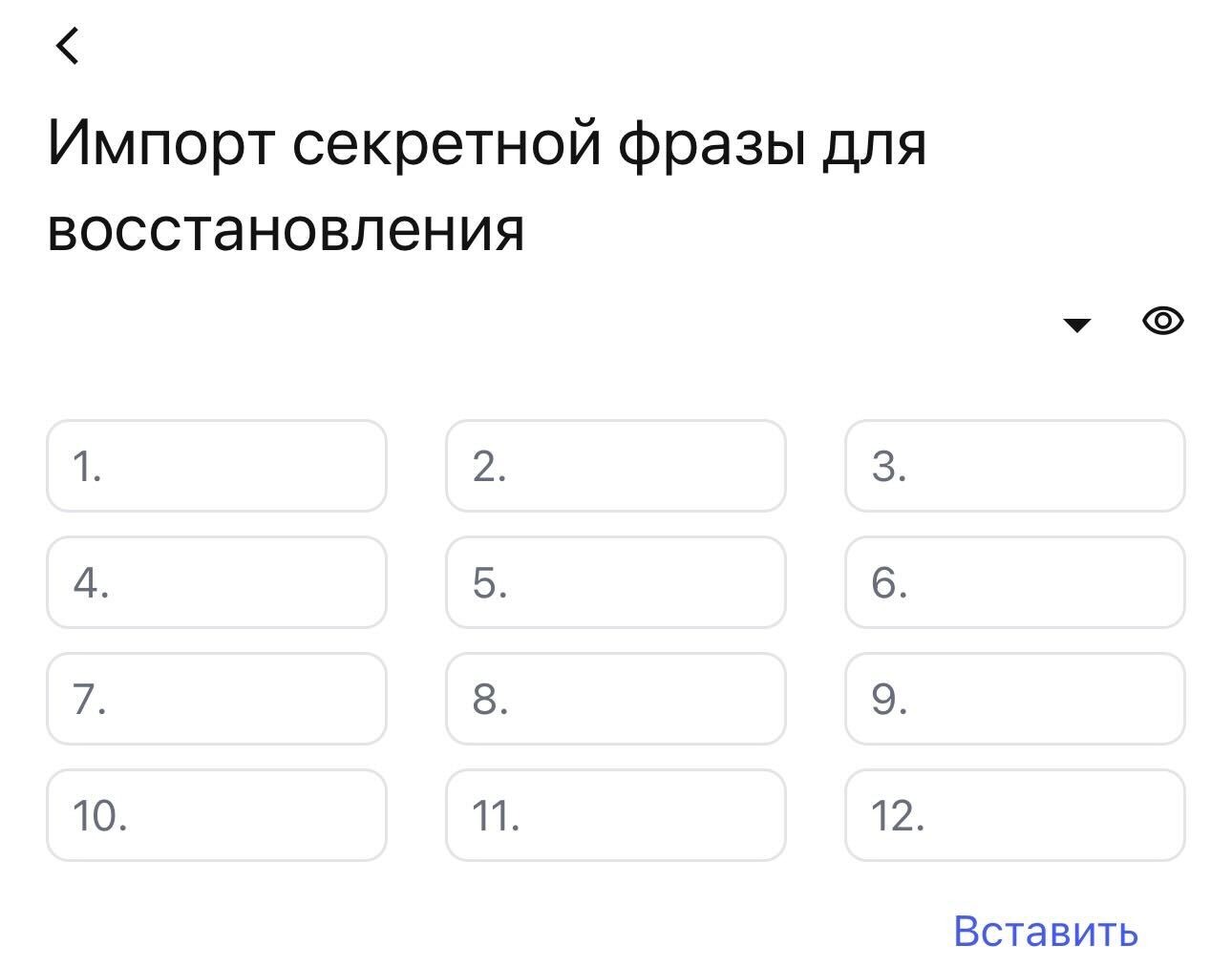Go back using the left chevron arrow

[x=67, y=45]
